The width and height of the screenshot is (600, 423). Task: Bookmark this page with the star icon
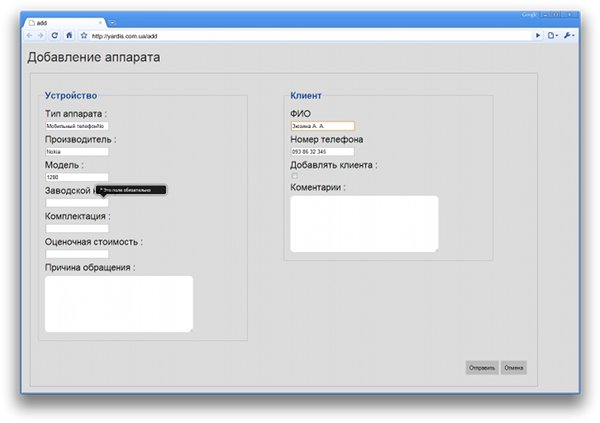[84, 35]
